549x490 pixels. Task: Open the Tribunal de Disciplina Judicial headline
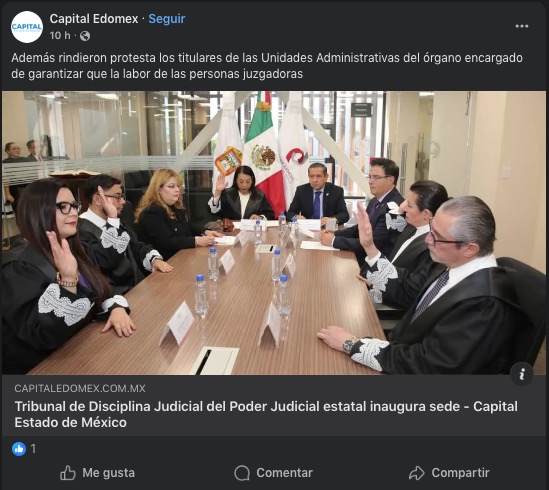point(266,414)
